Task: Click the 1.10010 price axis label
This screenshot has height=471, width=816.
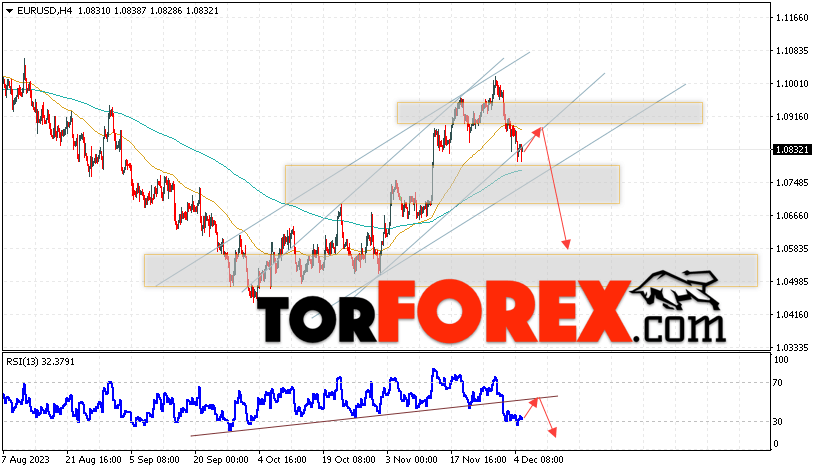Action: click(x=792, y=84)
